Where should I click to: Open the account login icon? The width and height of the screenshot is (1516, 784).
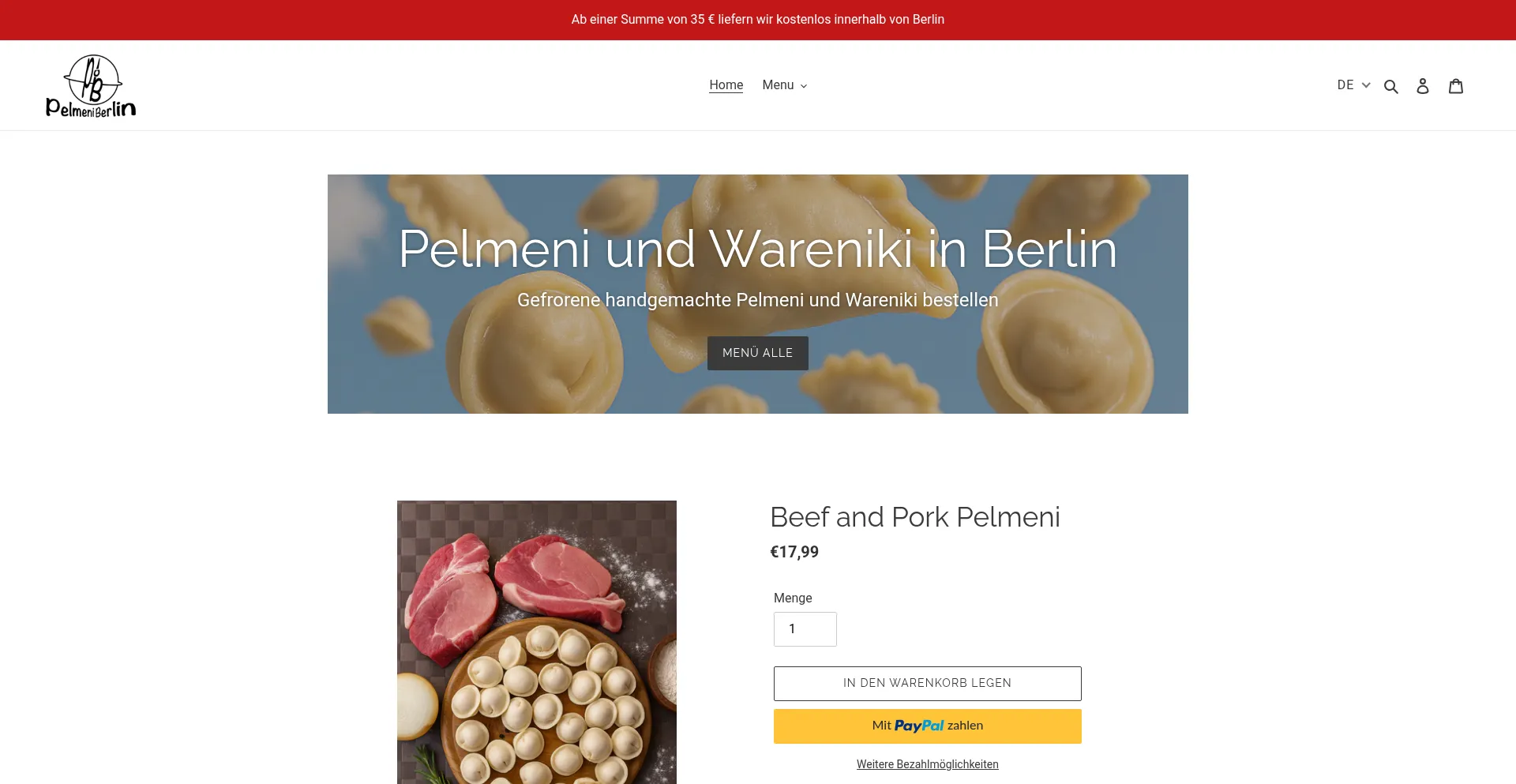[x=1423, y=86]
